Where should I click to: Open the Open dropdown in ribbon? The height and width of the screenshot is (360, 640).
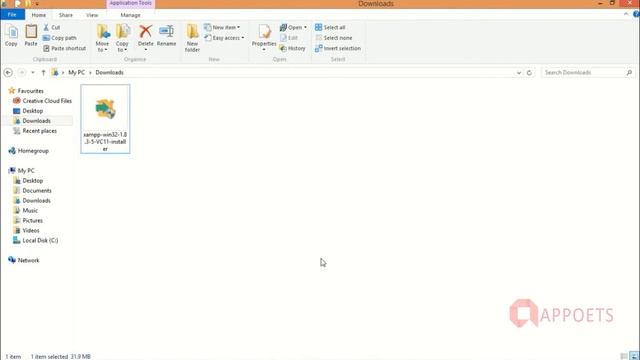[293, 27]
